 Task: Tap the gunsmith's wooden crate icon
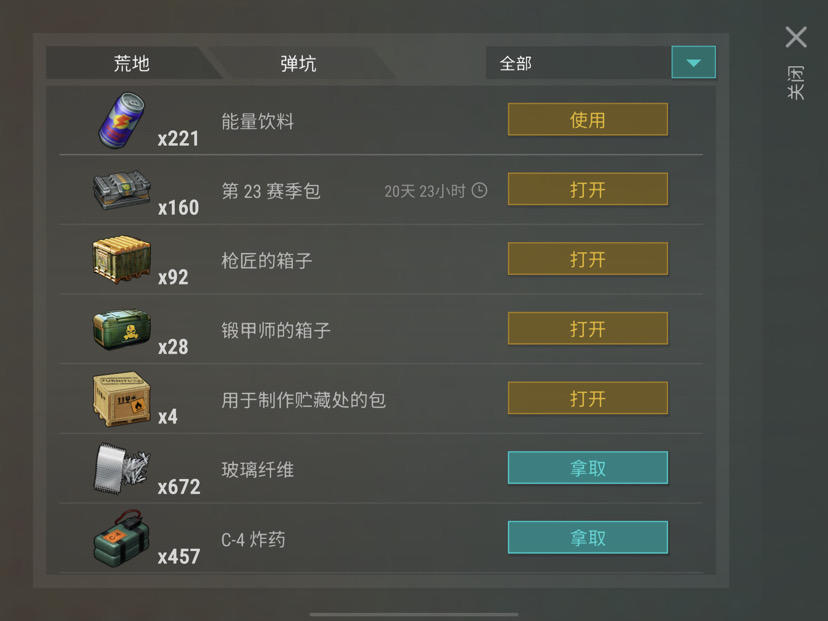click(122, 259)
